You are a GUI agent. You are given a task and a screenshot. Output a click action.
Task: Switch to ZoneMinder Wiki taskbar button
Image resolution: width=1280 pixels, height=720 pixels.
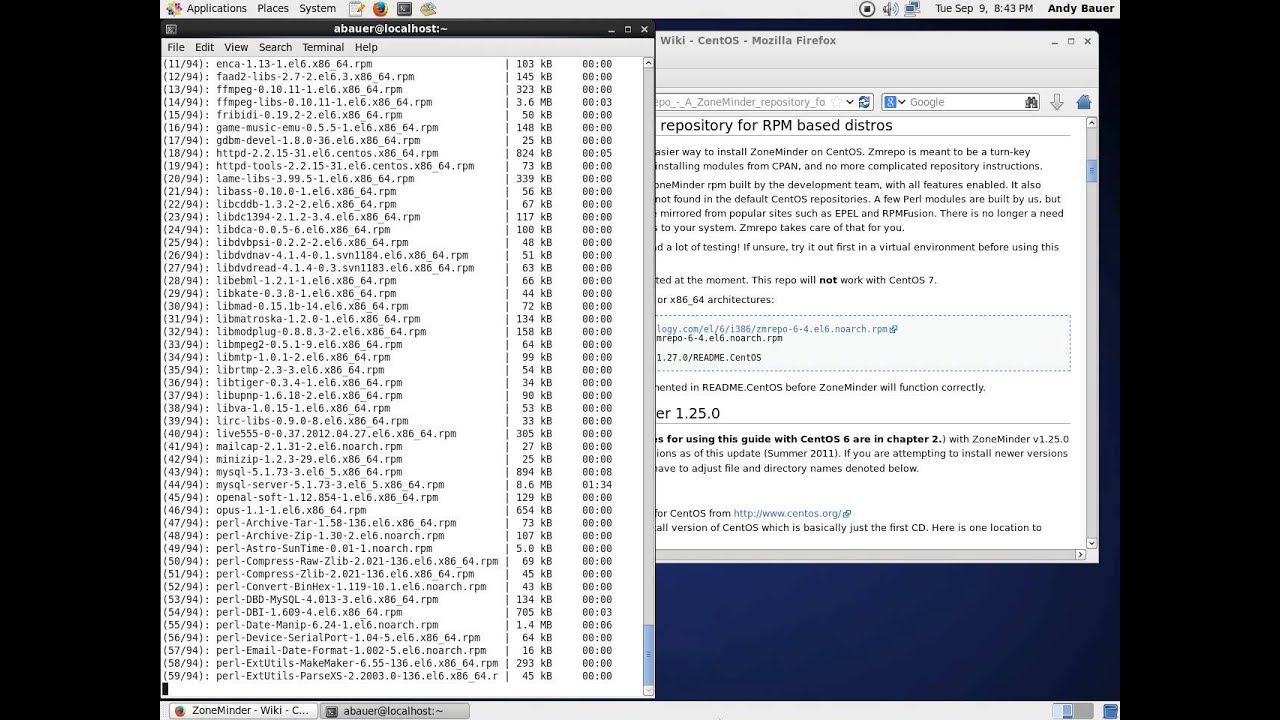pos(241,711)
